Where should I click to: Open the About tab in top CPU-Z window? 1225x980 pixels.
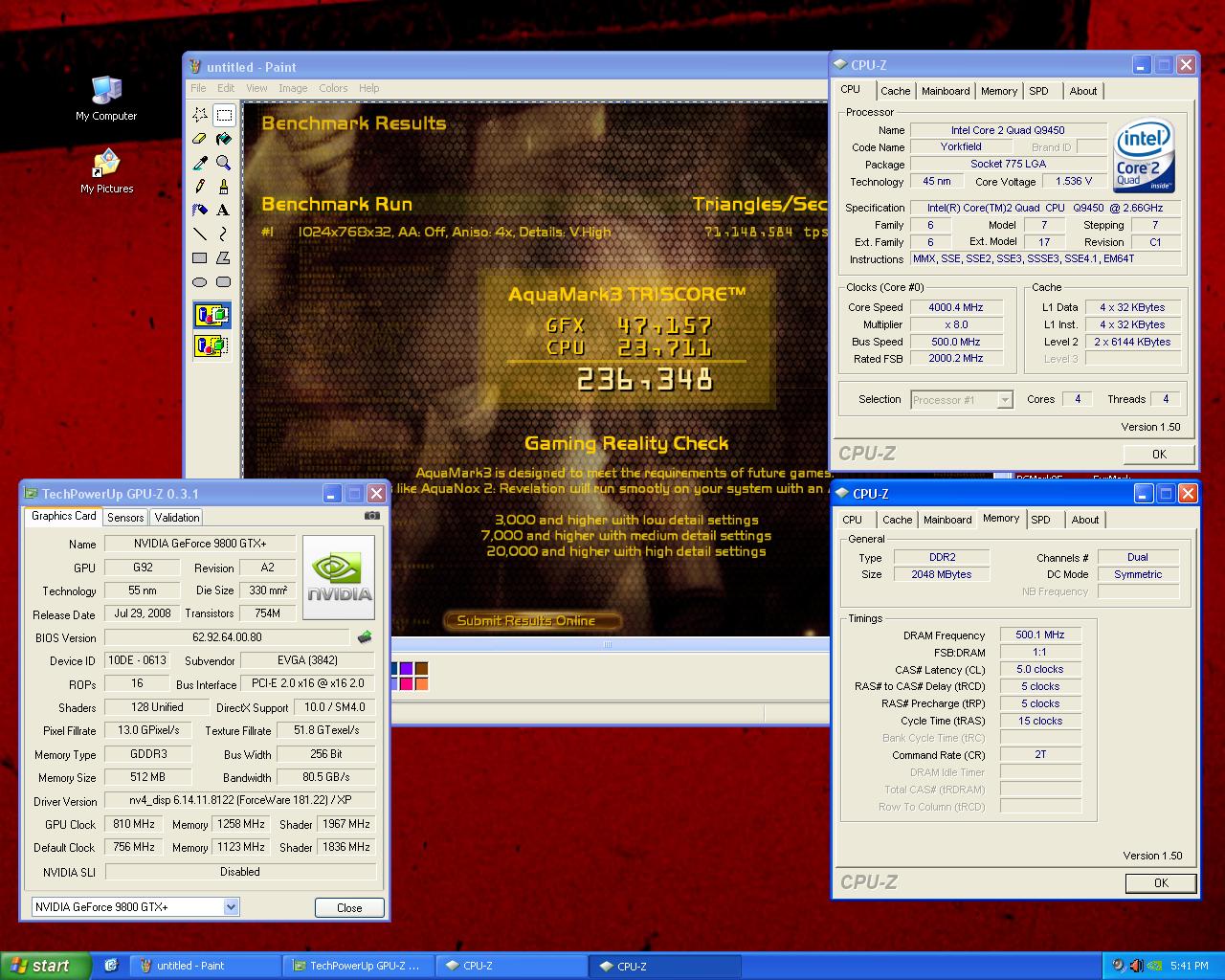[x=1083, y=91]
